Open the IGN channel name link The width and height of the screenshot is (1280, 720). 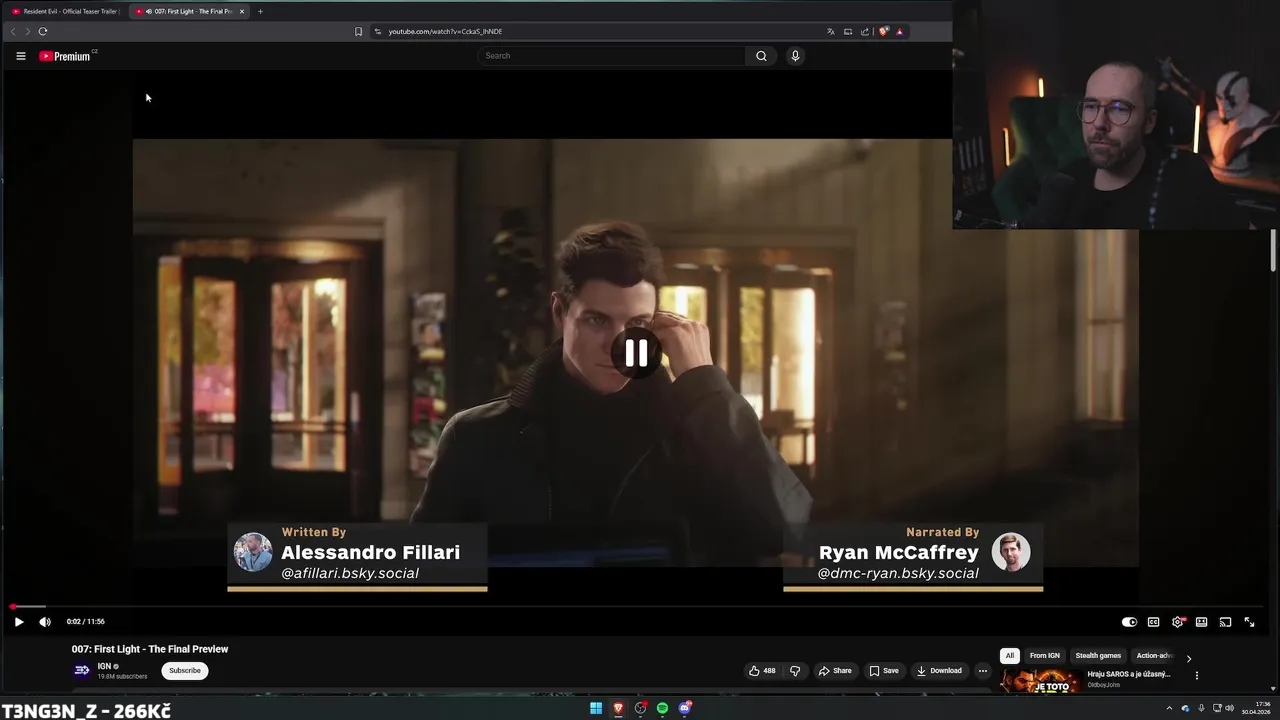[104, 666]
